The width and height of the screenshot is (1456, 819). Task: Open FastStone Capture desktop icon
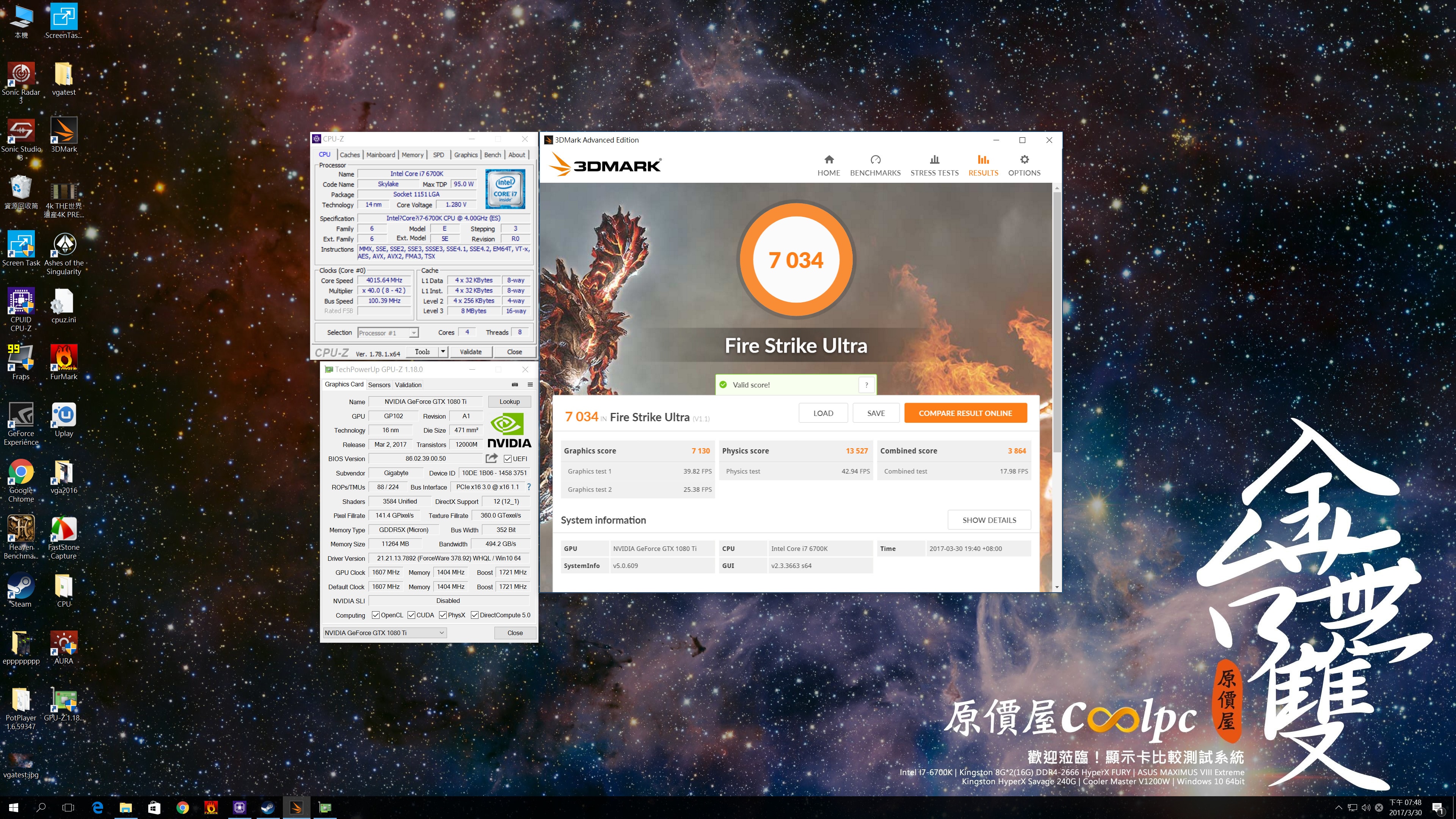click(x=64, y=538)
